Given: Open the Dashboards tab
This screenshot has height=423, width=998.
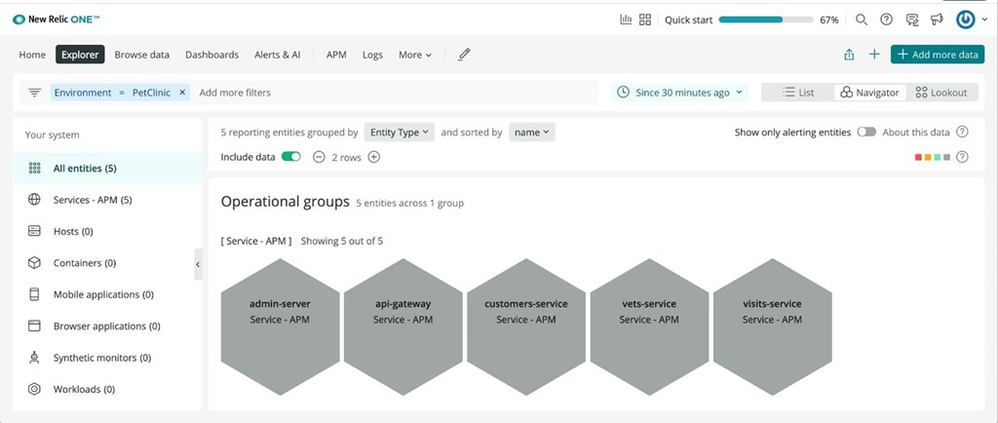Looking at the screenshot, I should 212,55.
